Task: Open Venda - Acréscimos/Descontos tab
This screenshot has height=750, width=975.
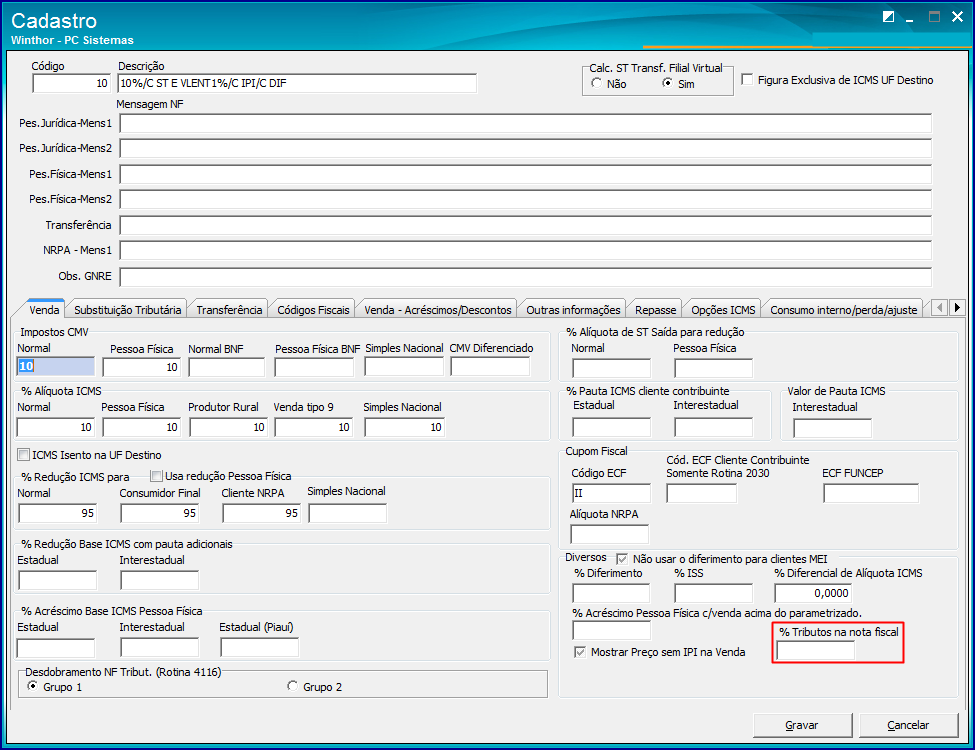Action: 438,310
